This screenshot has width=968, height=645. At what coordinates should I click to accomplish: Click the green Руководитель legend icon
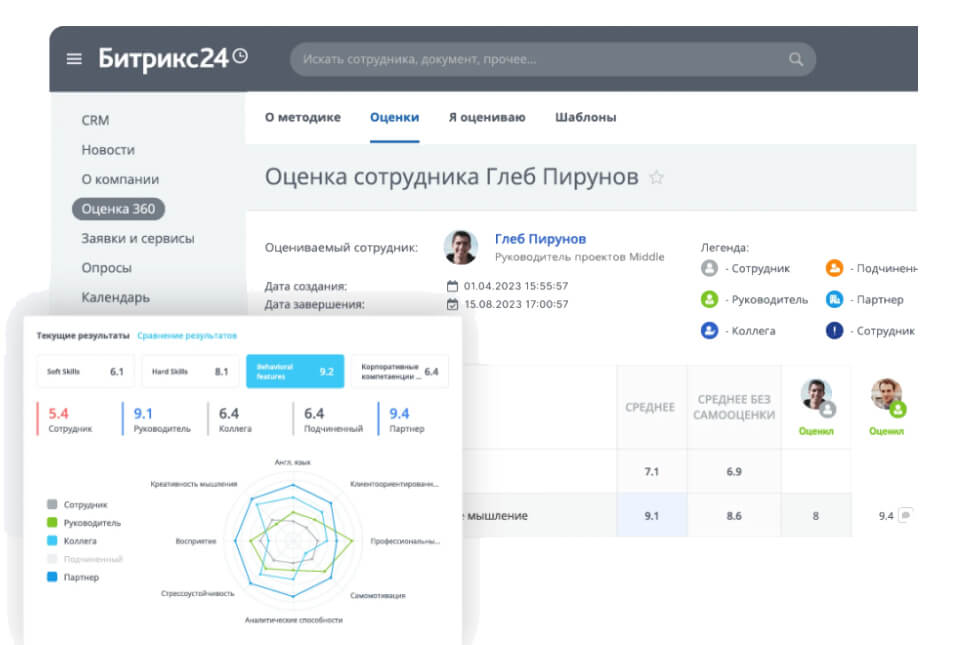[709, 299]
